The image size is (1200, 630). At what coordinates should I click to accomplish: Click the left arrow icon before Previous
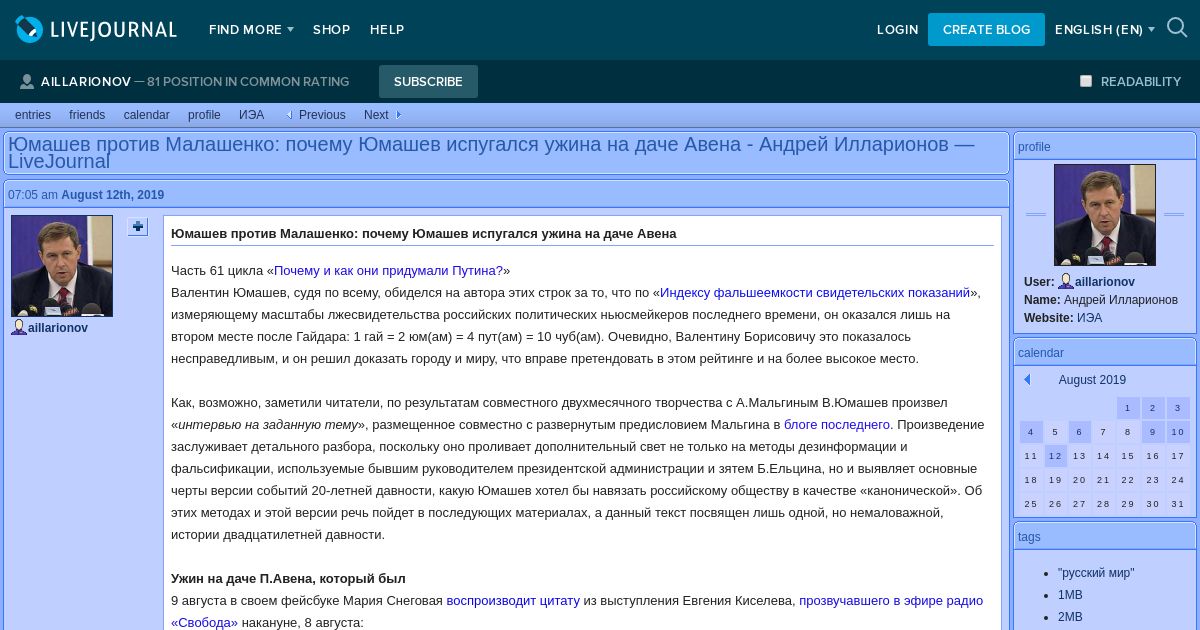[x=289, y=115]
